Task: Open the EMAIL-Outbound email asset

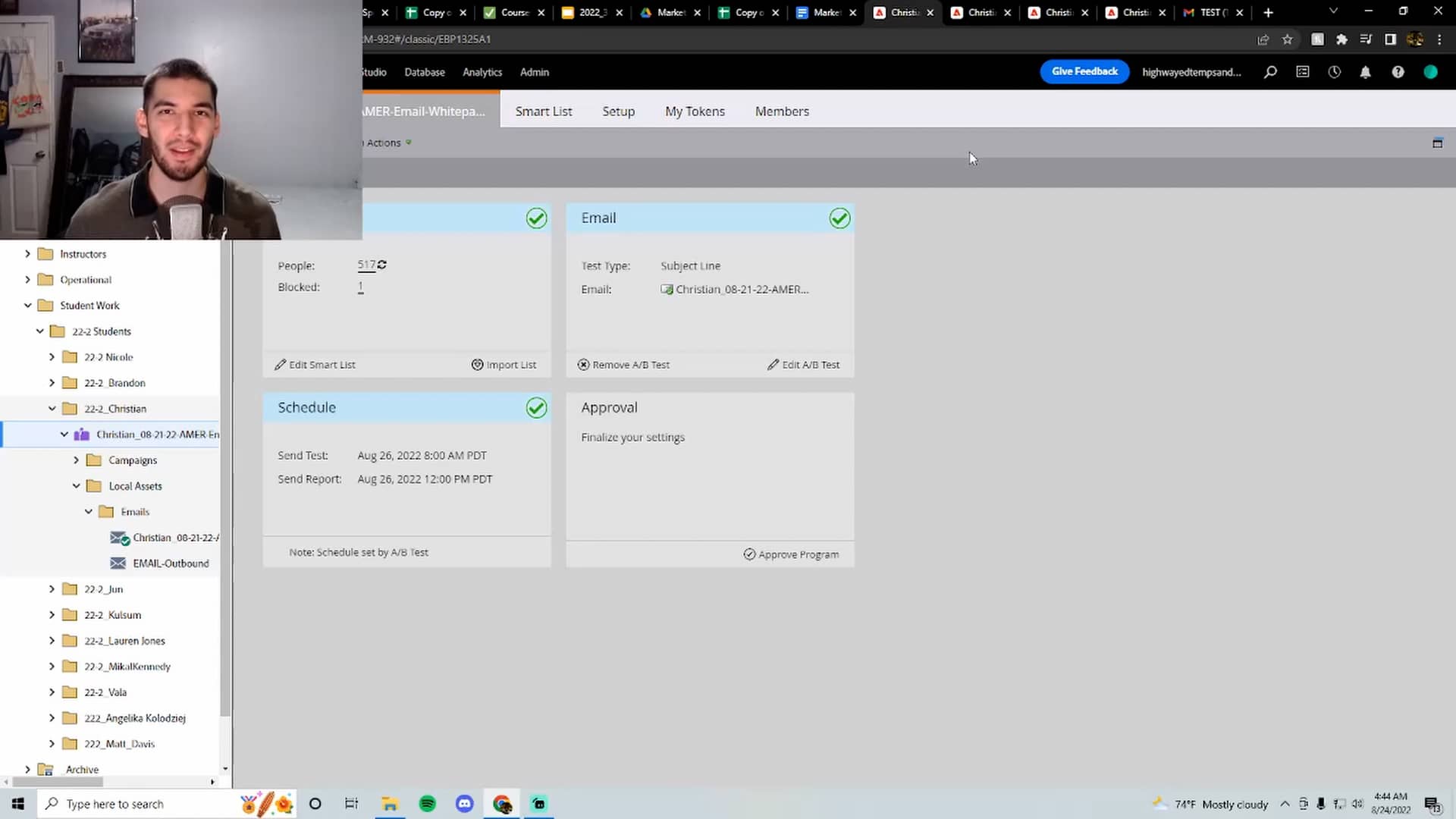Action: tap(171, 563)
